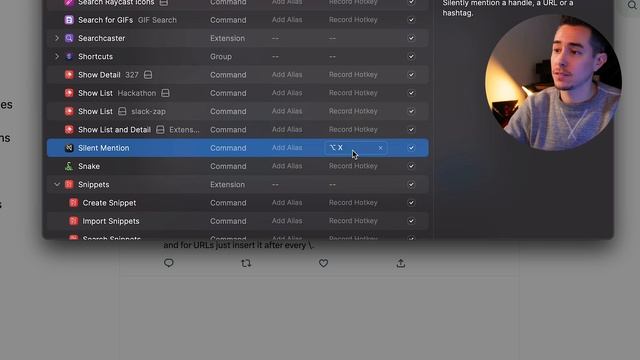Select the Create Snippet row name

click(109, 203)
